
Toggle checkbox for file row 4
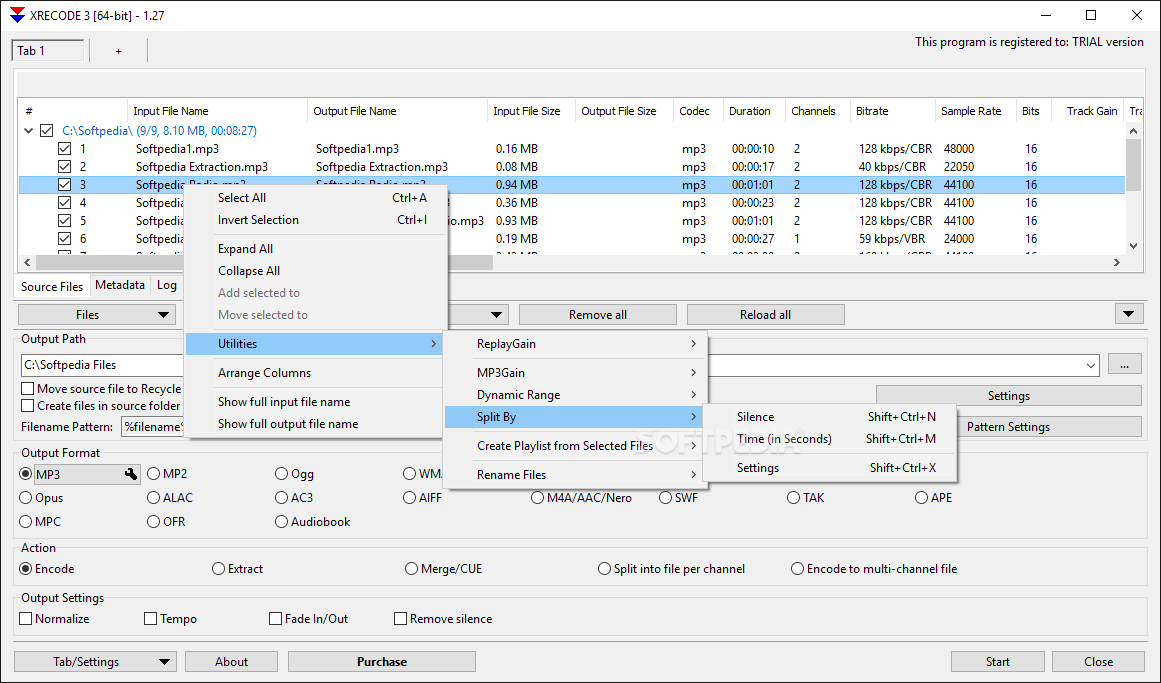point(64,202)
